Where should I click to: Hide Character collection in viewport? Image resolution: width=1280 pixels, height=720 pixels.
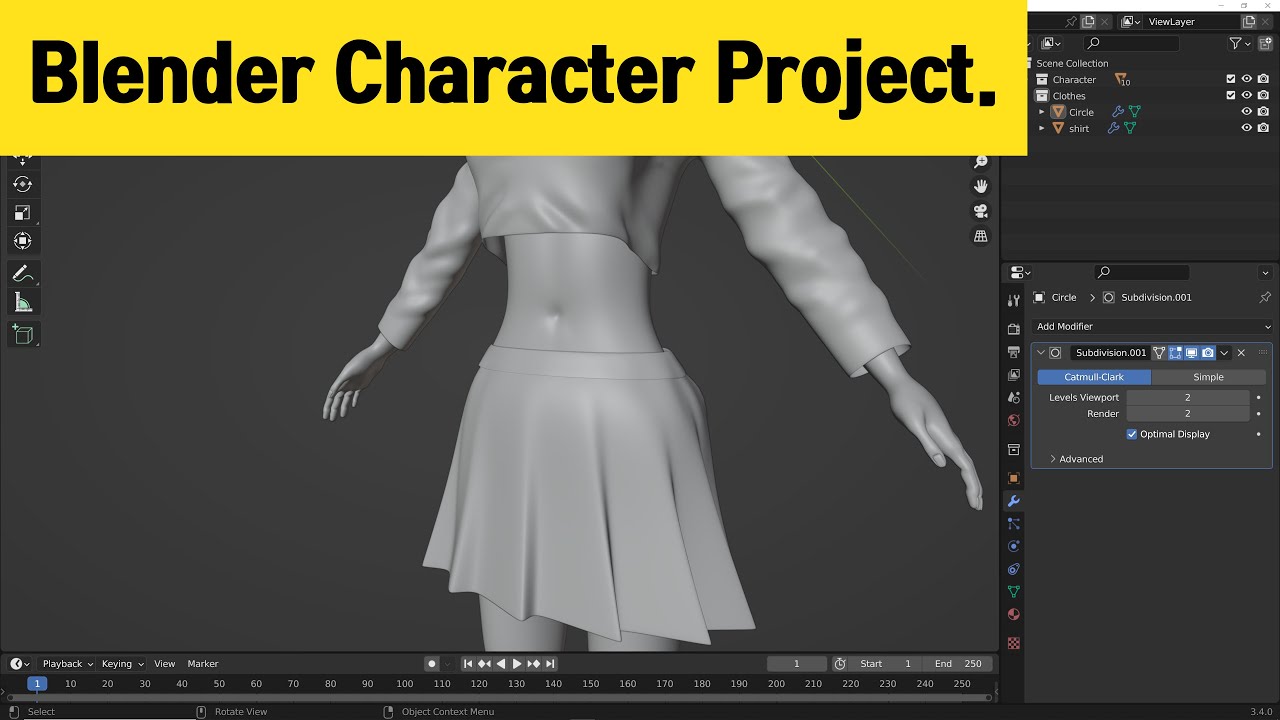[1247, 79]
